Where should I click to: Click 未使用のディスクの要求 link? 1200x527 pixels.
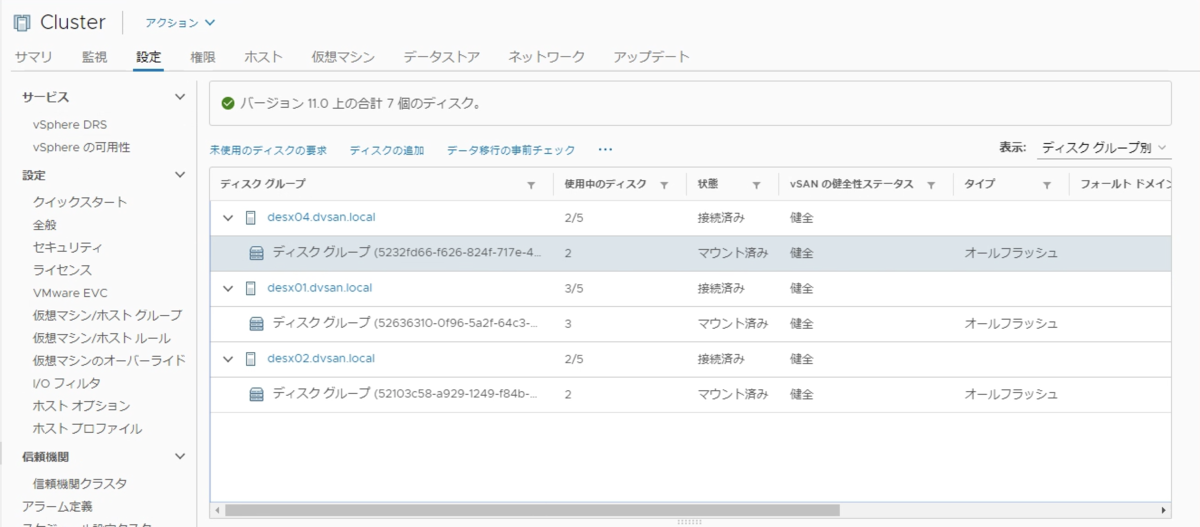tap(268, 150)
